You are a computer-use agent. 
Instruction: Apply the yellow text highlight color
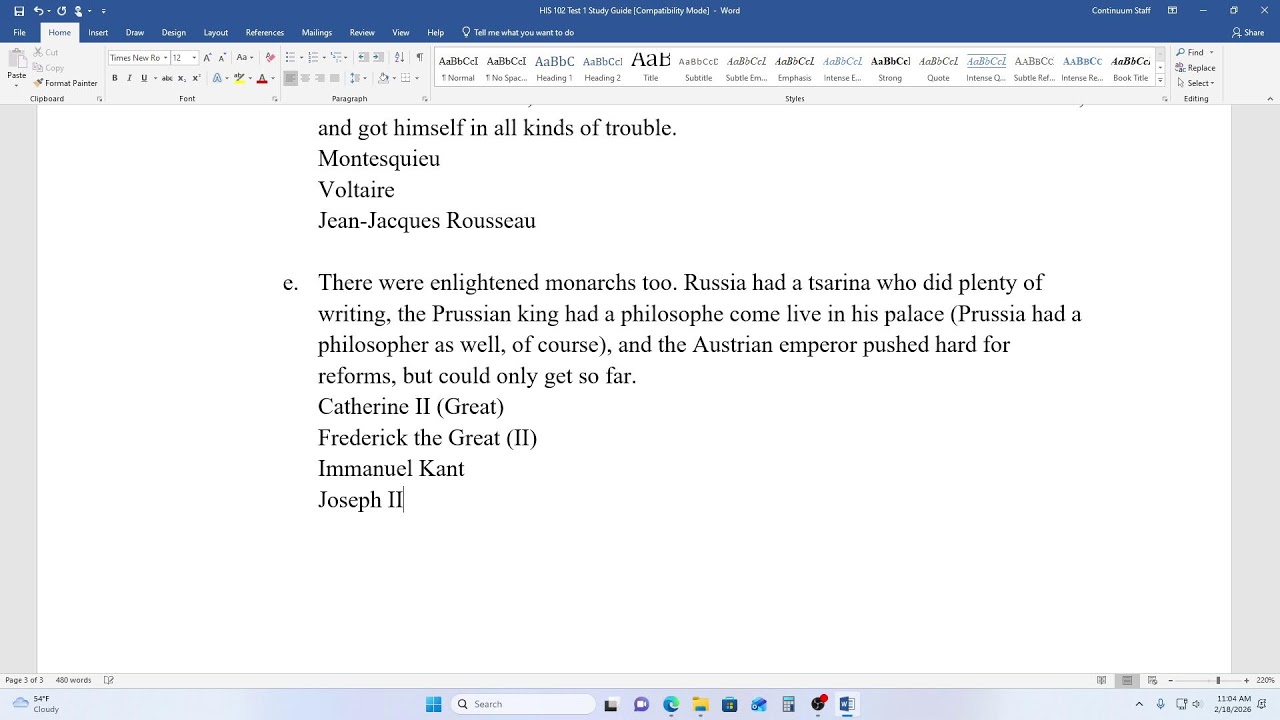pos(239,78)
